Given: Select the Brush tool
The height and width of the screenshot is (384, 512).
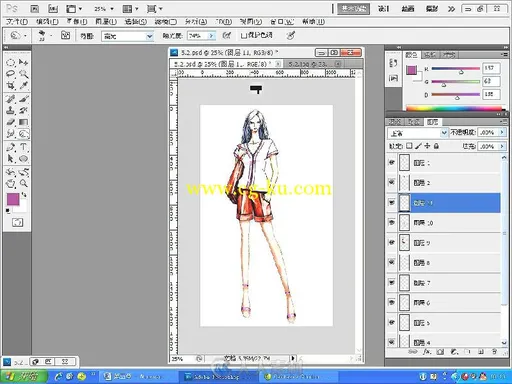Looking at the screenshot, I should point(23,99).
